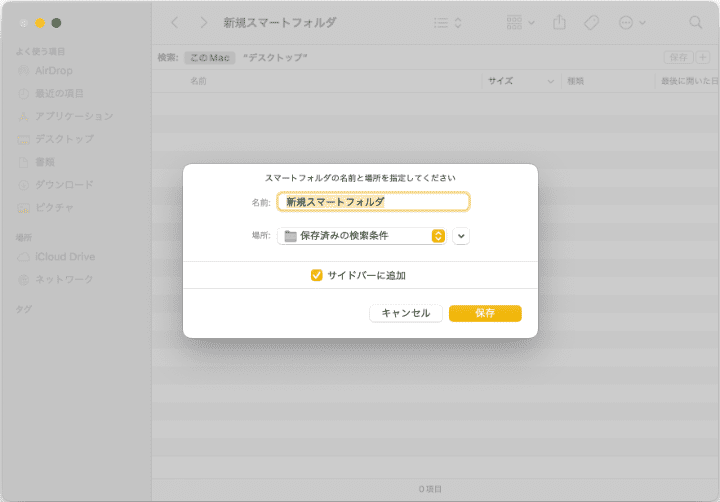The height and width of the screenshot is (502, 720).
Task: Open the grouping options icon
Action: tap(520, 22)
